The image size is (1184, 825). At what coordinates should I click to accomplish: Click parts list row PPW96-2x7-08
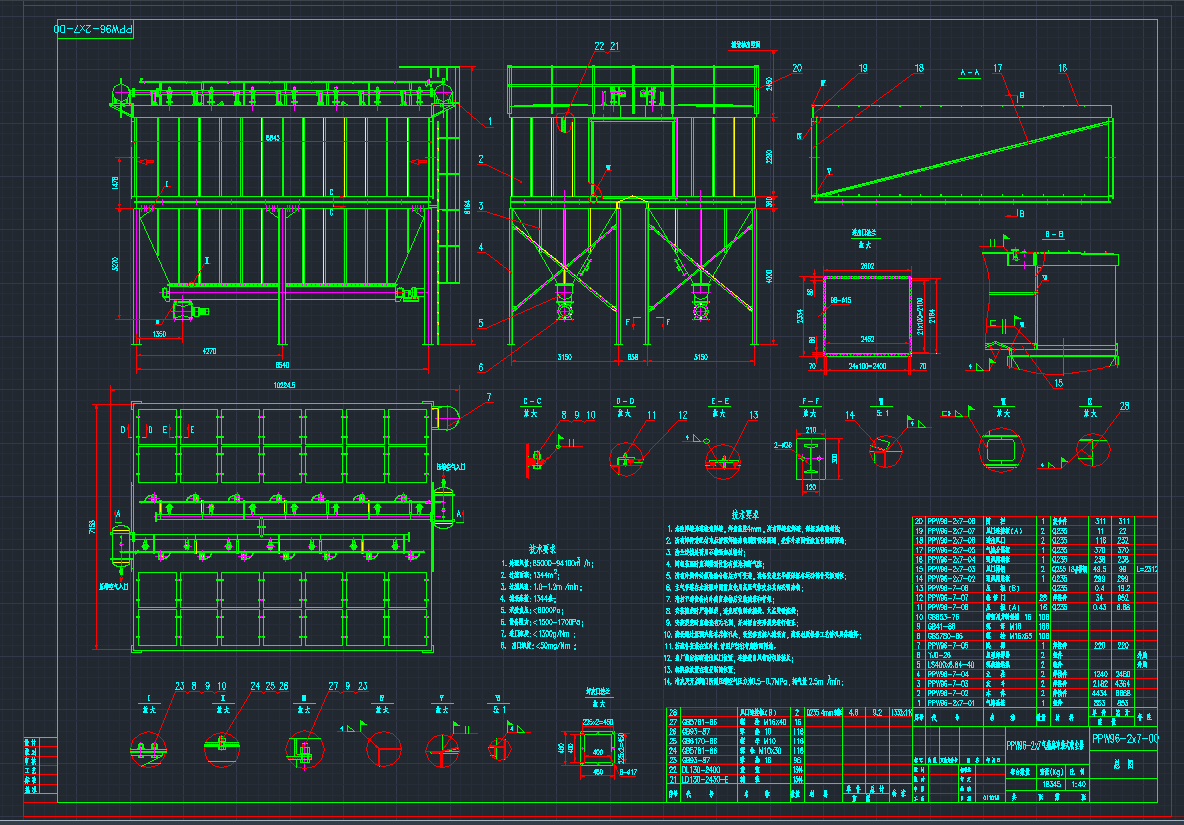click(951, 522)
